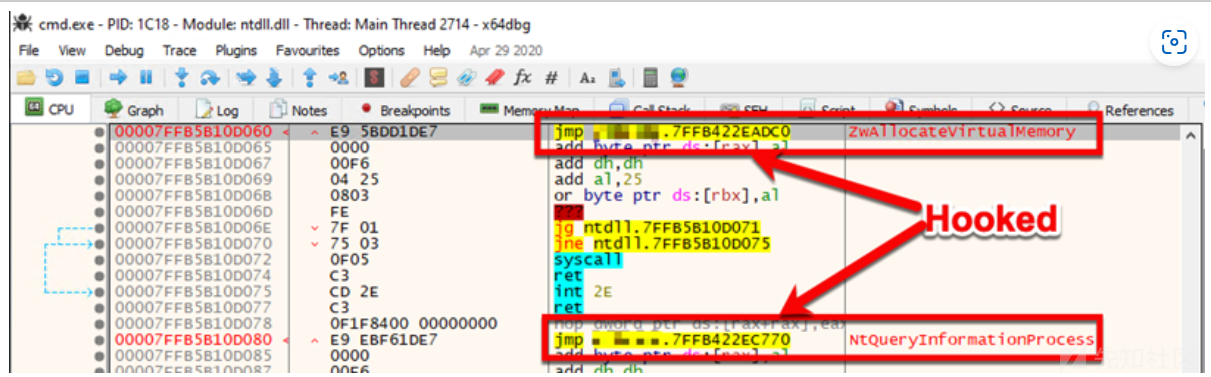Click the restart debuggee icon
Image resolution: width=1211 pixels, height=377 pixels.
(x=54, y=77)
